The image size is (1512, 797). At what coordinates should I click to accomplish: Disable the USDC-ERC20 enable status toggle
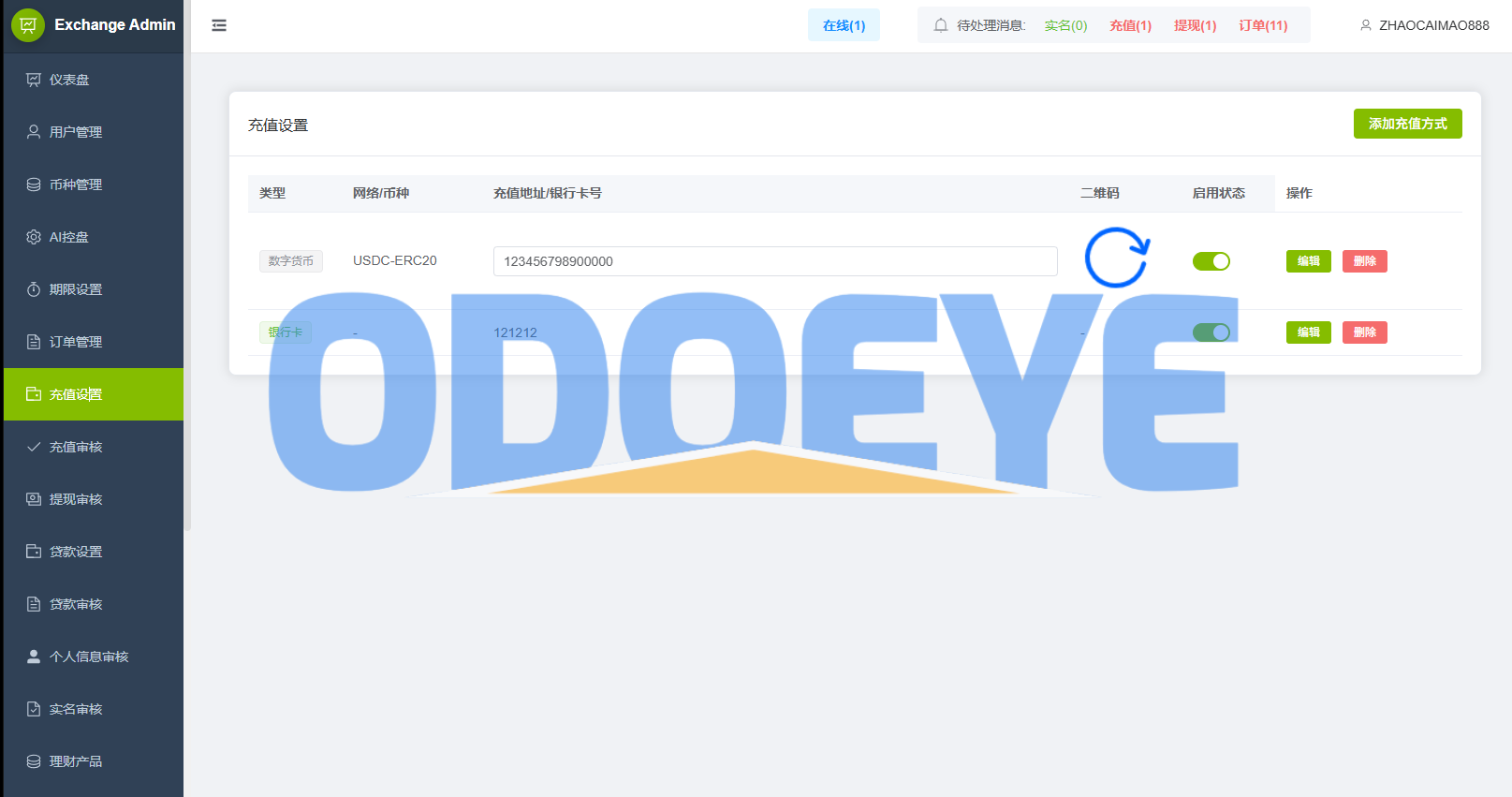coord(1211,261)
